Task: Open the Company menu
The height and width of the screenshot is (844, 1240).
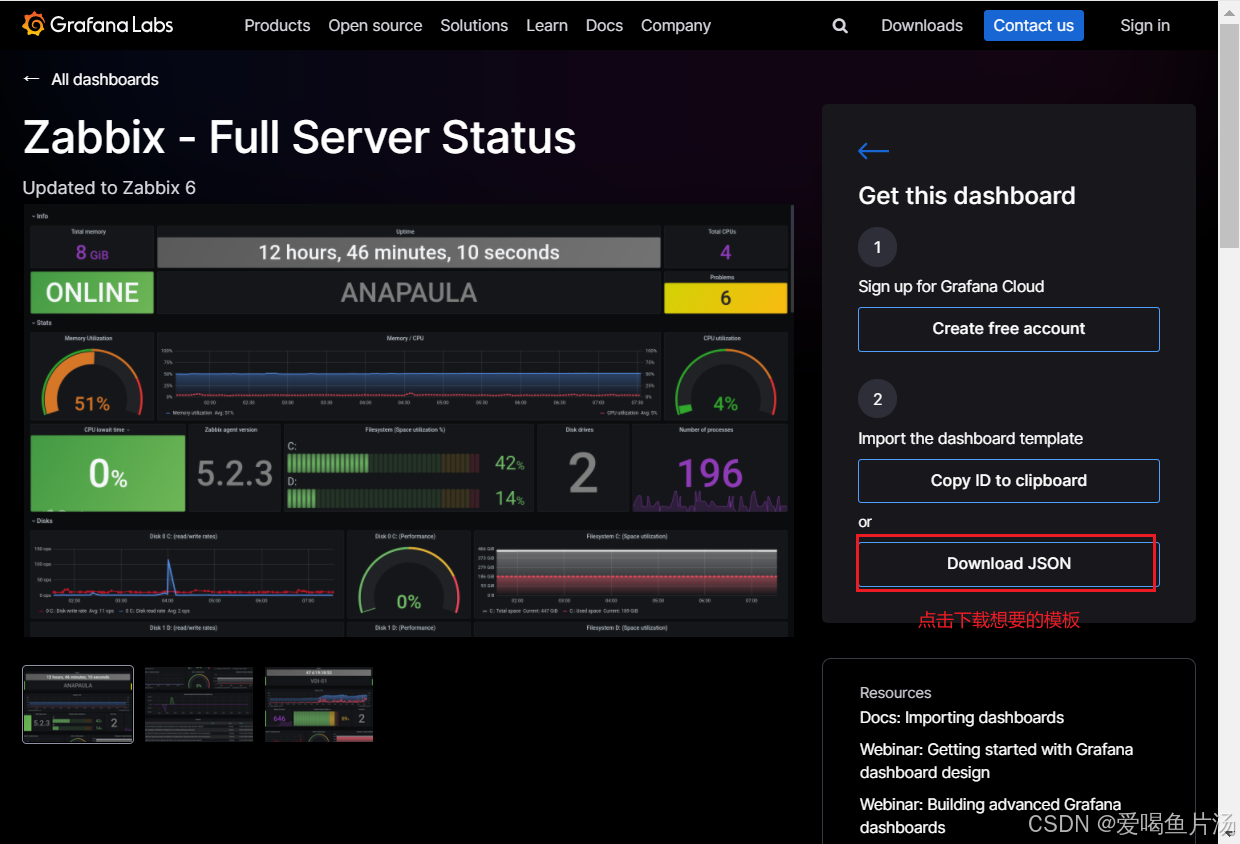Action: pyautogui.click(x=676, y=26)
